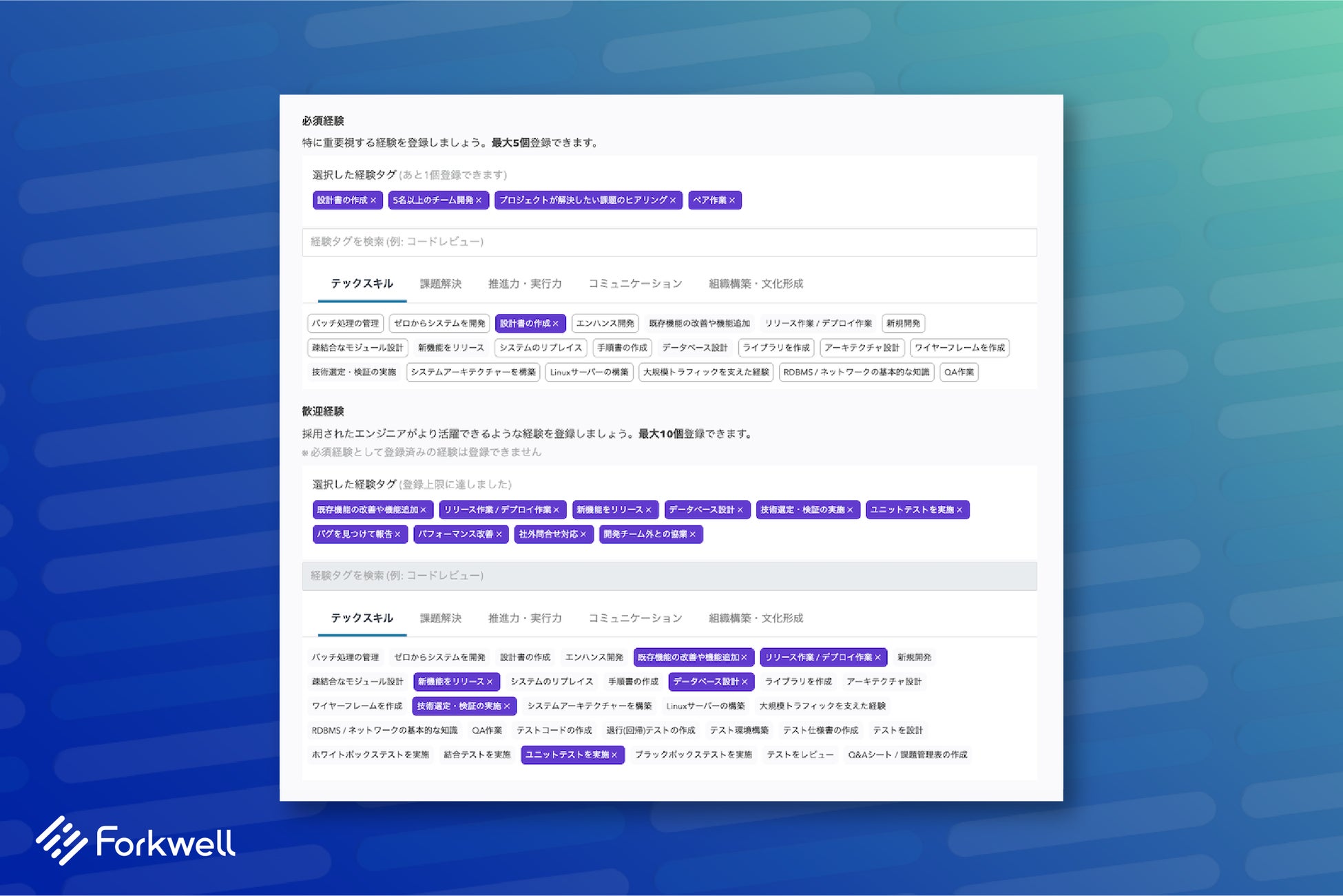Open コミュニケーション tab in required experience section
Viewport: 1343px width, 896px height.
(635, 284)
